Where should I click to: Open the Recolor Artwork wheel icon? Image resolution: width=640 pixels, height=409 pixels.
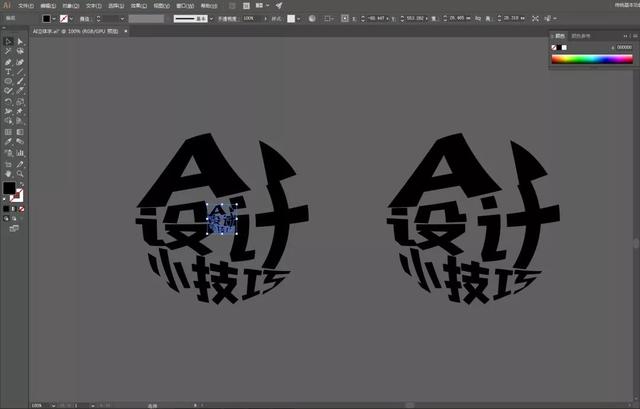click(x=312, y=18)
